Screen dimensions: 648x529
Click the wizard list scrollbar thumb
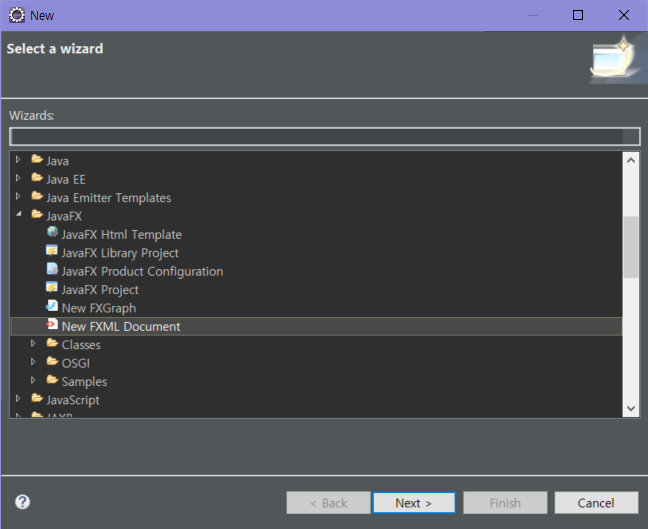tap(631, 247)
